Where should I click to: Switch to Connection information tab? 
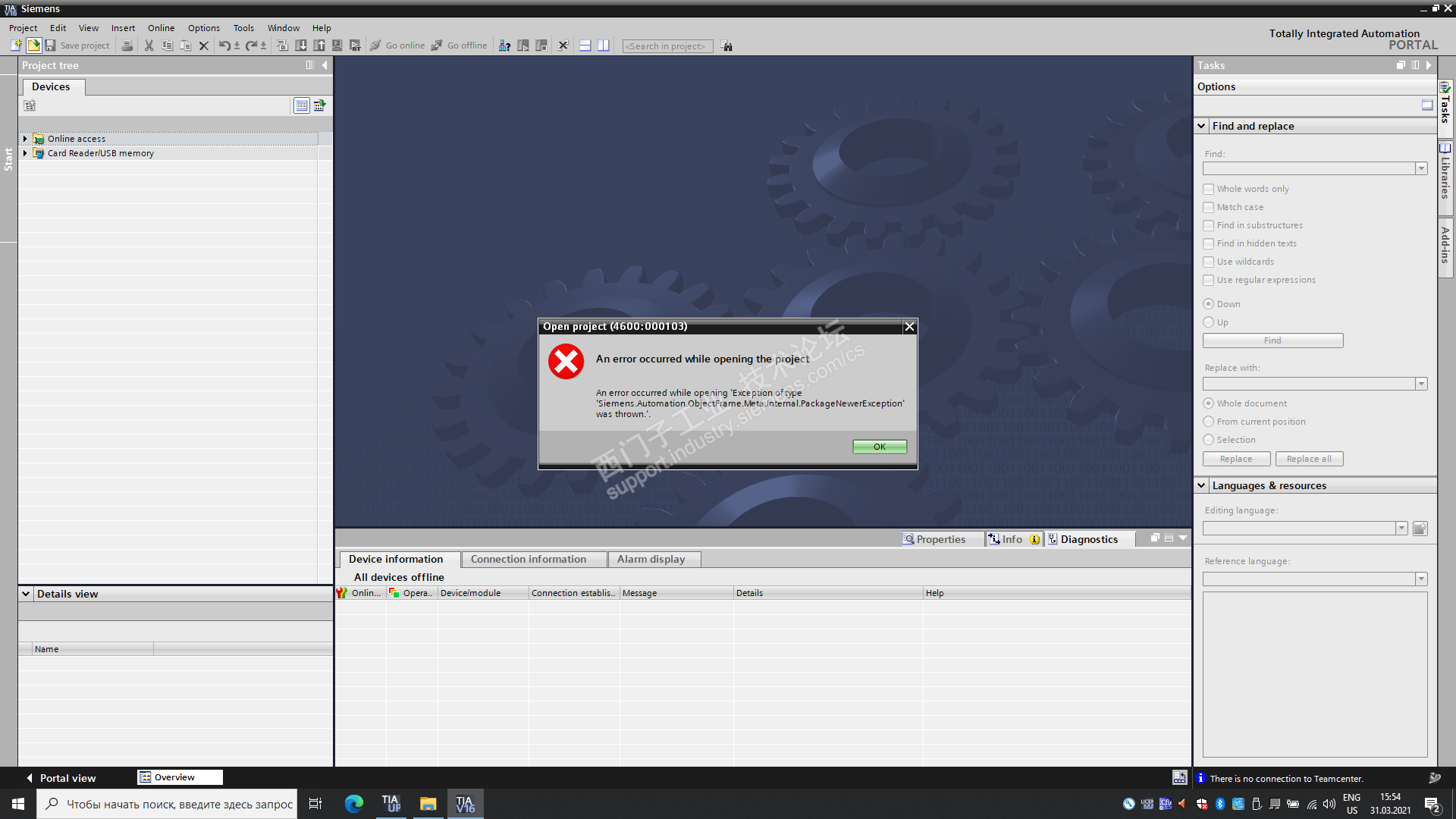tap(528, 559)
